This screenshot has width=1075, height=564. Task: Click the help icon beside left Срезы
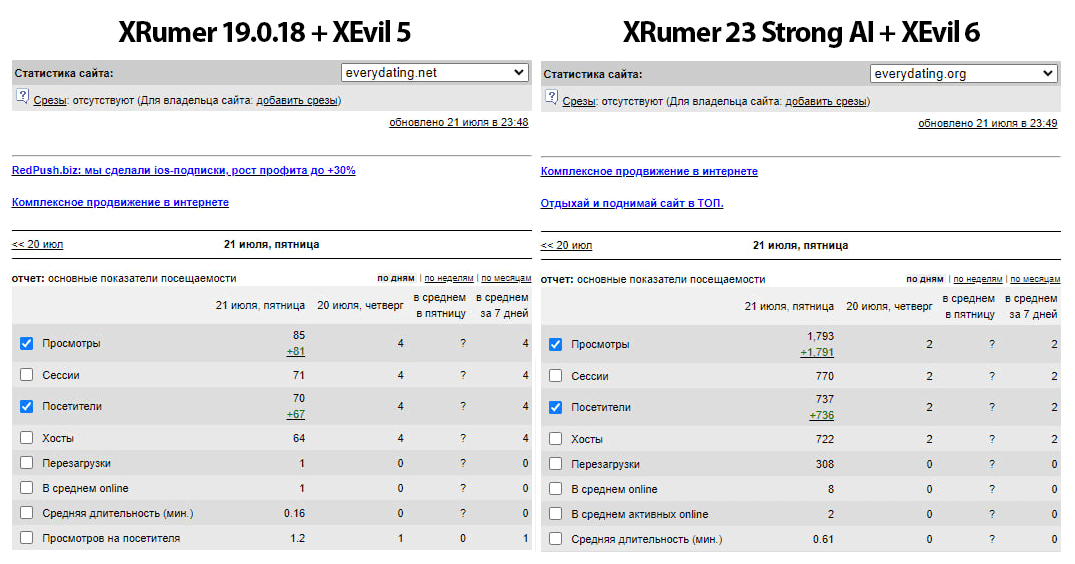(x=22, y=97)
